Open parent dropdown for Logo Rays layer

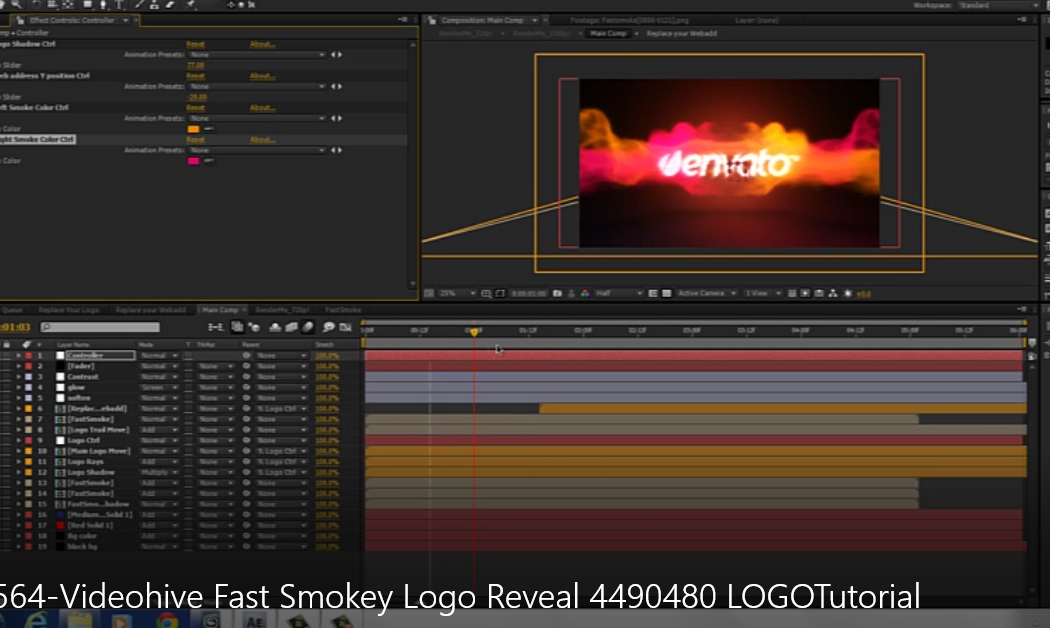click(x=282, y=462)
